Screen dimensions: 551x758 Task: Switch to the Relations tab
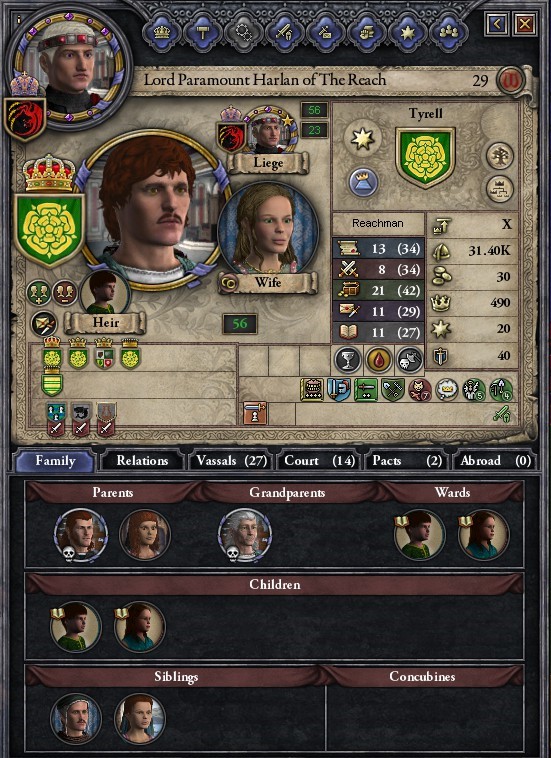[x=142, y=461]
